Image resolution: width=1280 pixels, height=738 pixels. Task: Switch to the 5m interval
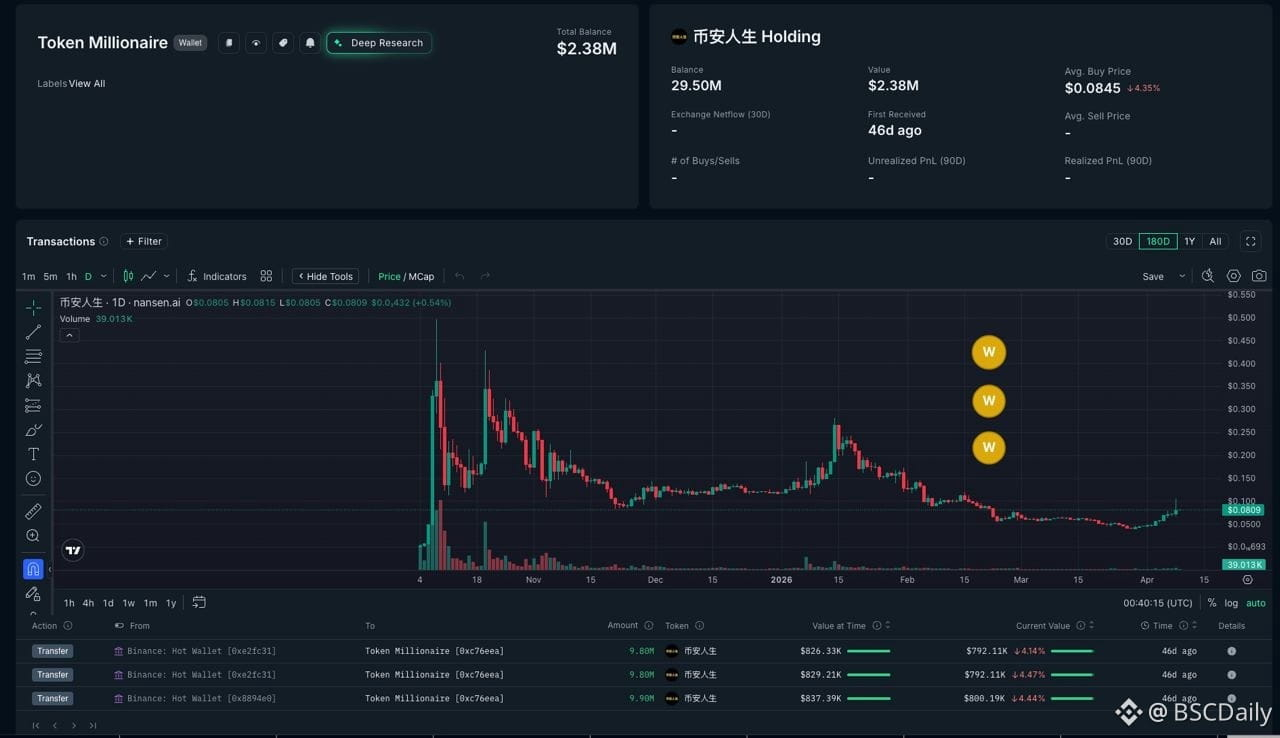[50, 276]
